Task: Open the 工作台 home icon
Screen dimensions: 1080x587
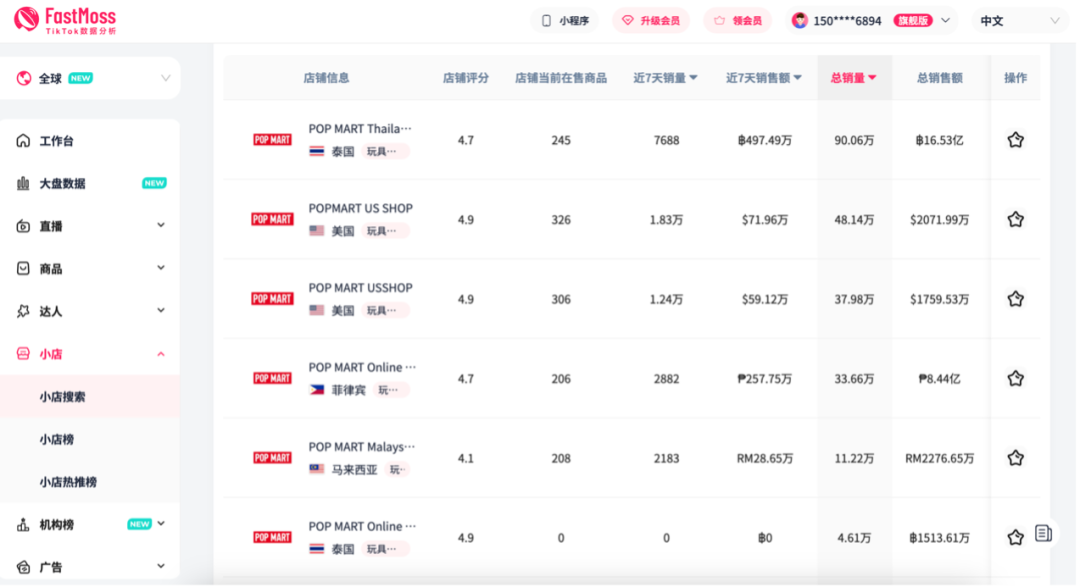Action: 23,141
